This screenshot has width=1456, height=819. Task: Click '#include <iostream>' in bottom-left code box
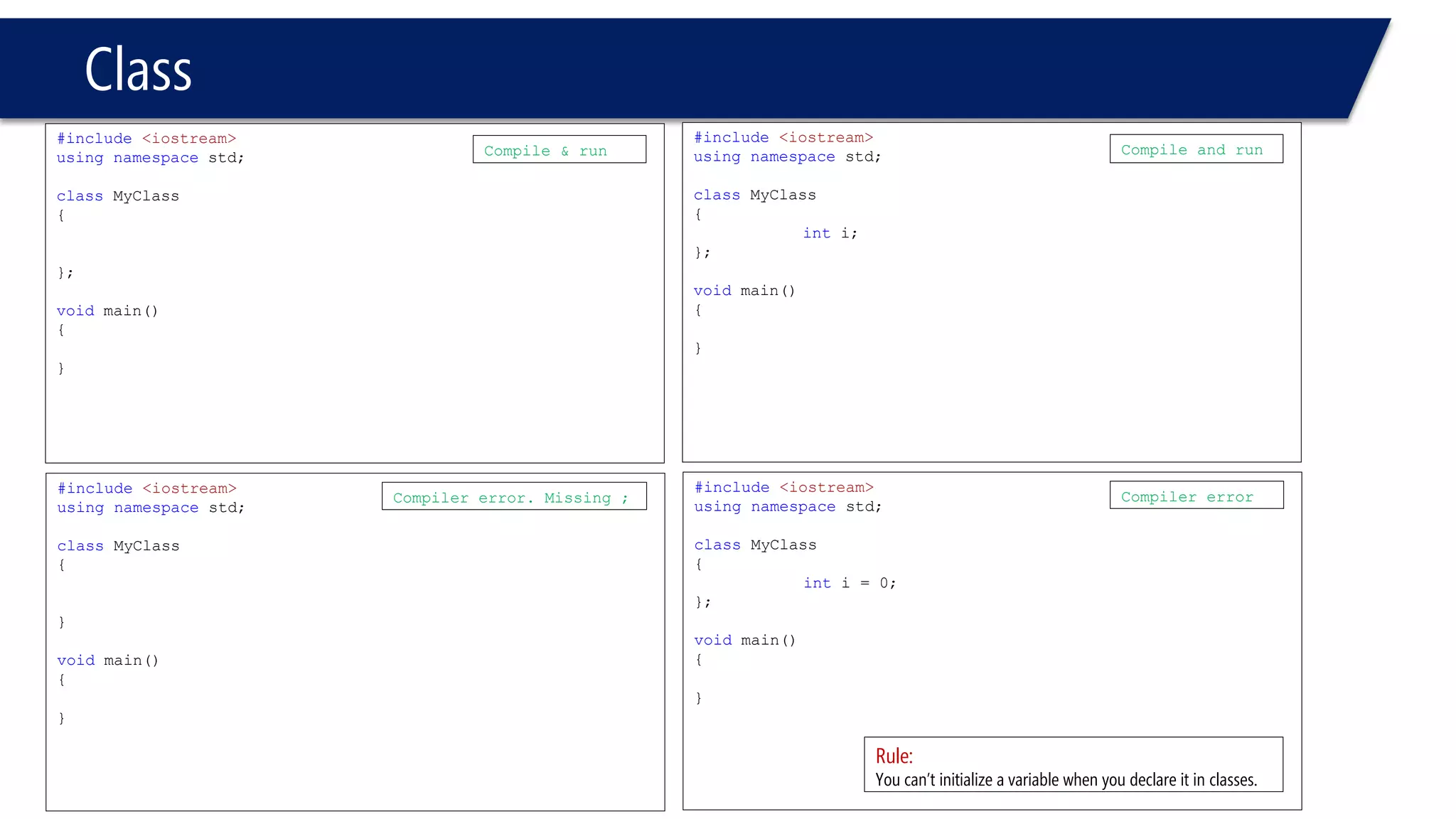pos(146,488)
